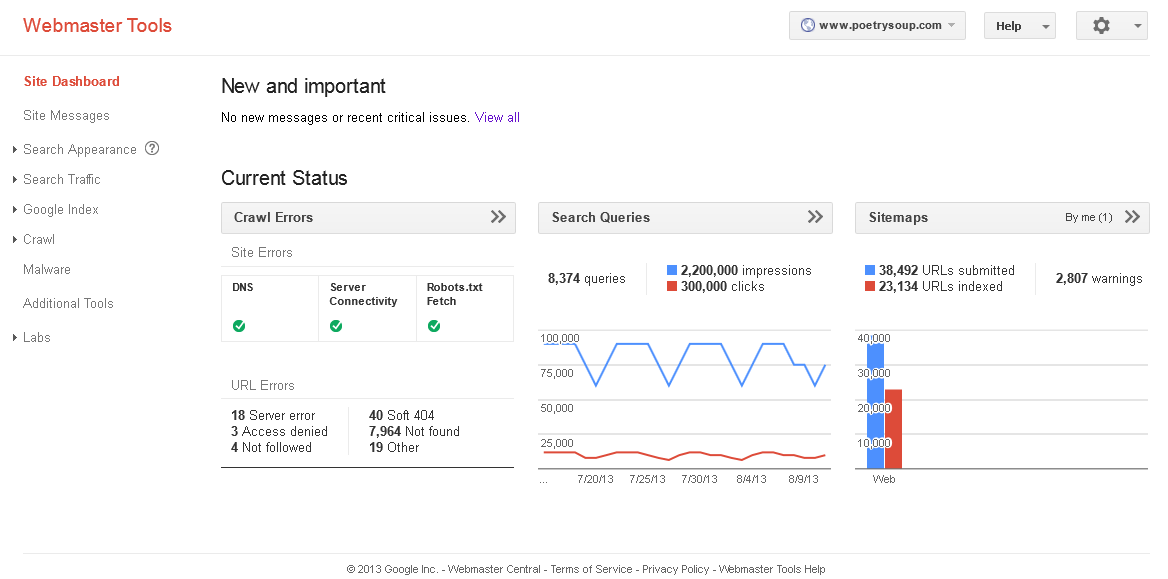Click the Sitemaps double-arrow icon
1168x579 pixels.
(x=1132, y=217)
